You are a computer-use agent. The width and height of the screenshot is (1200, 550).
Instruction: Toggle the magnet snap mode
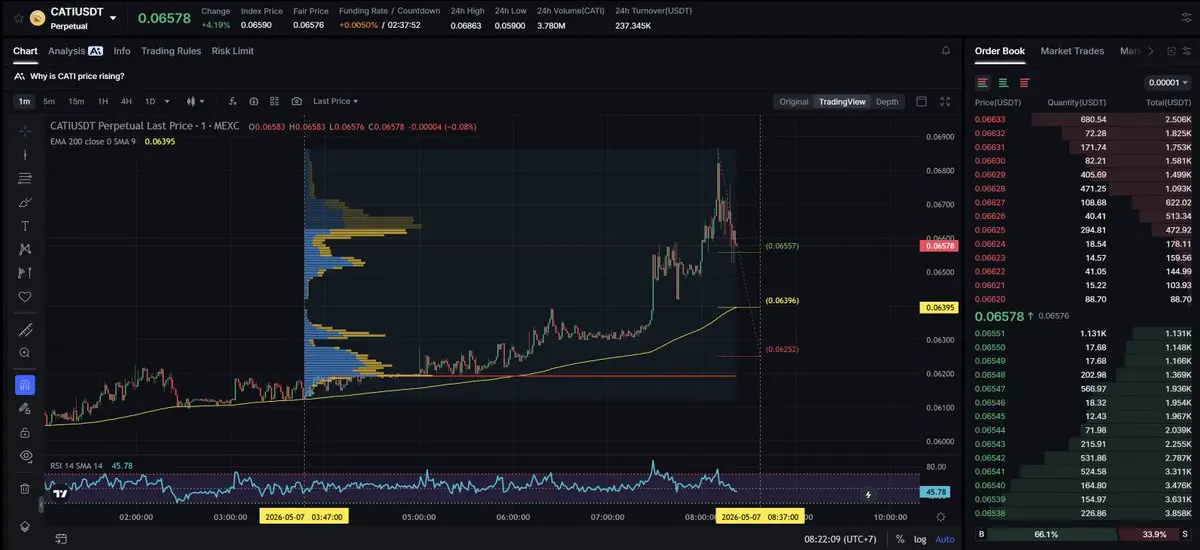point(25,385)
